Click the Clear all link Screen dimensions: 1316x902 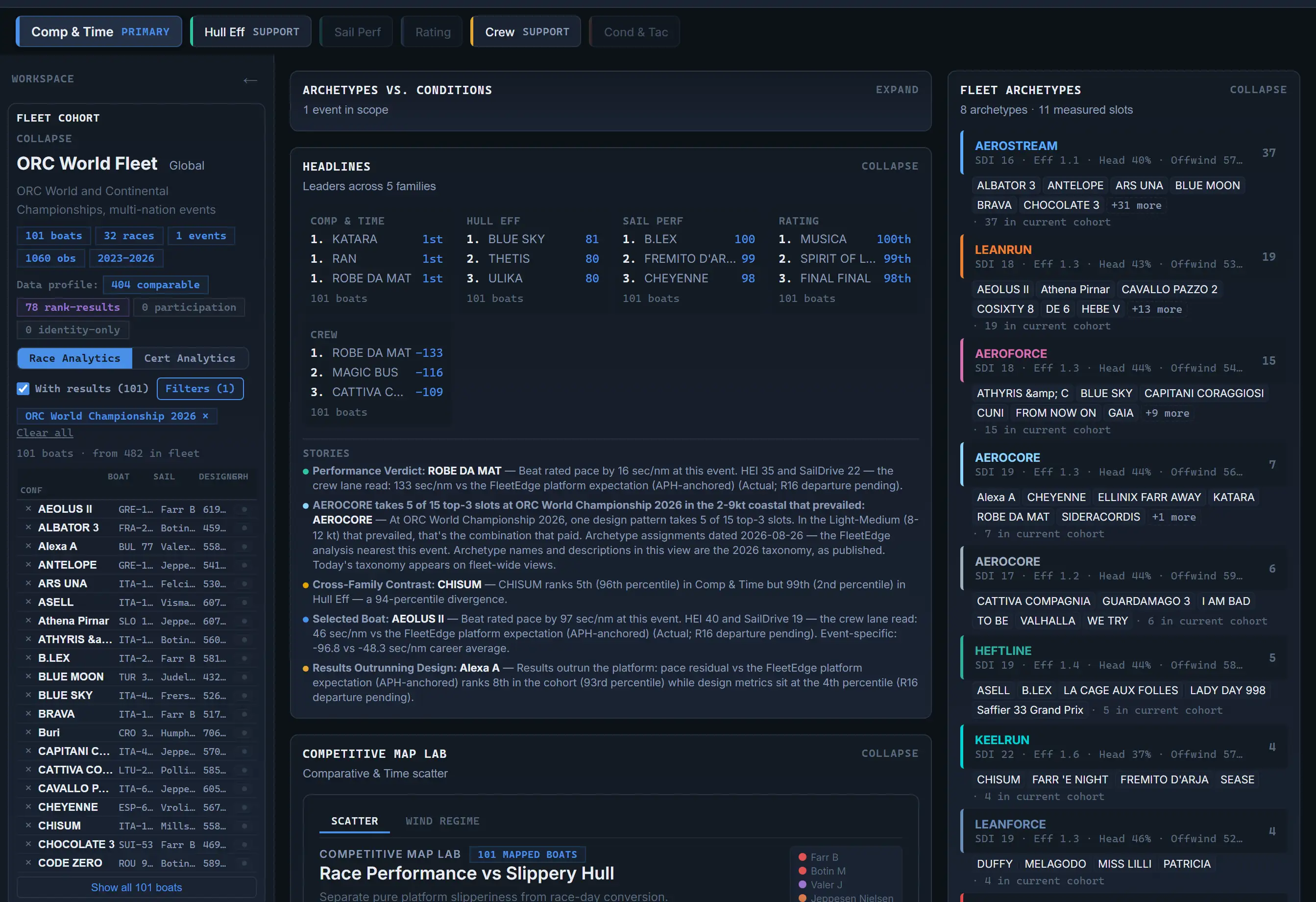tap(45, 432)
